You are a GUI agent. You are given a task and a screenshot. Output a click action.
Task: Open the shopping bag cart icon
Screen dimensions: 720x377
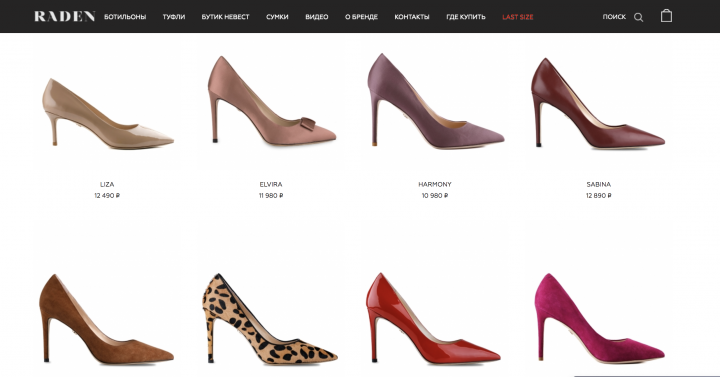[666, 16]
